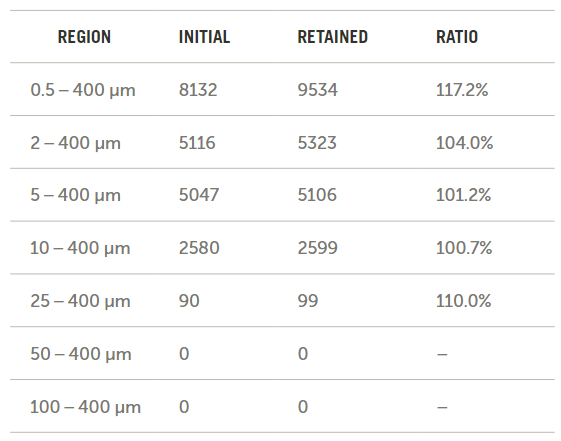Select the 10 – 400 µm region cell
This screenshot has height=441, width=561.
point(80,248)
